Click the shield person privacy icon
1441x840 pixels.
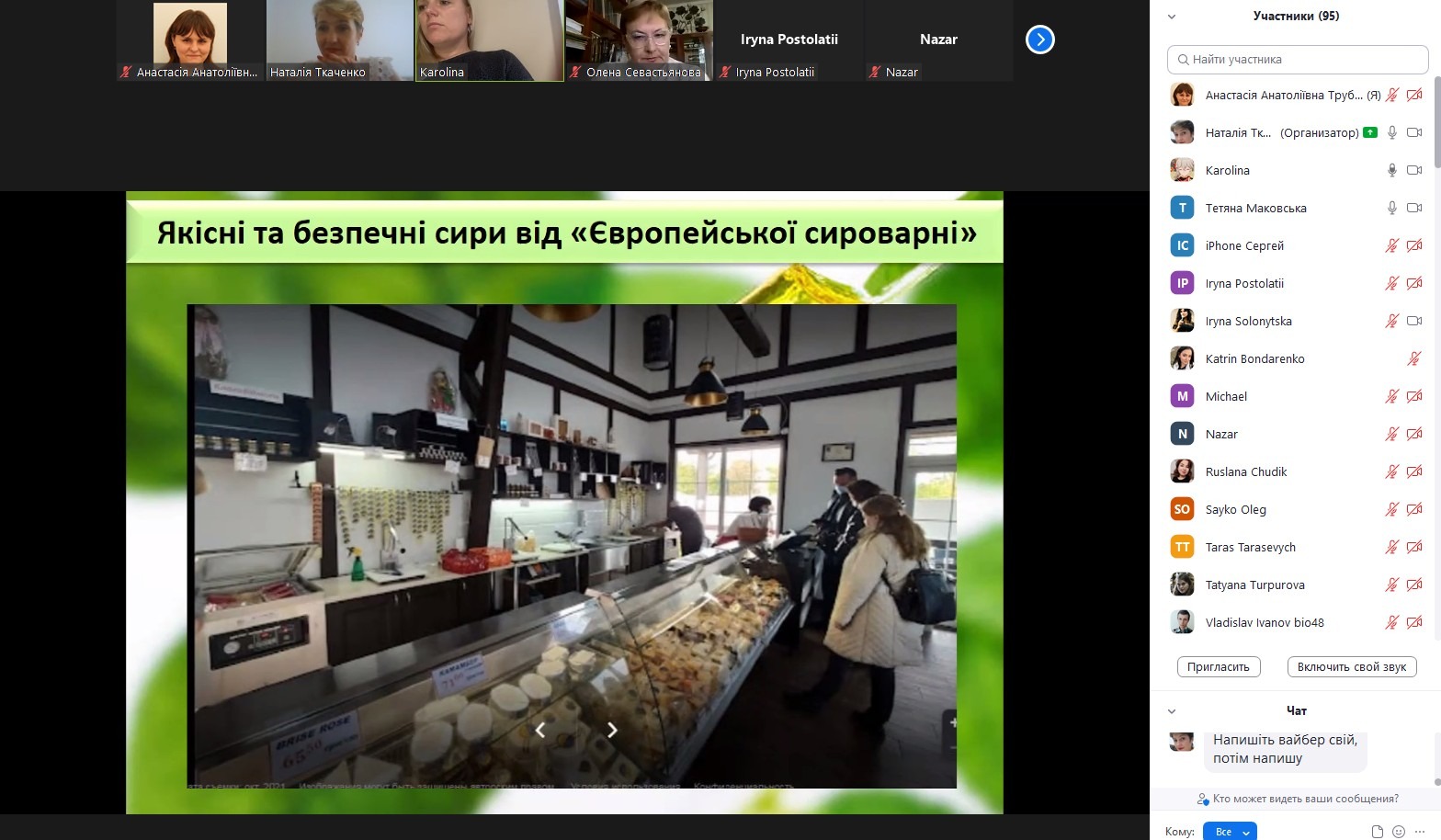tap(1203, 799)
